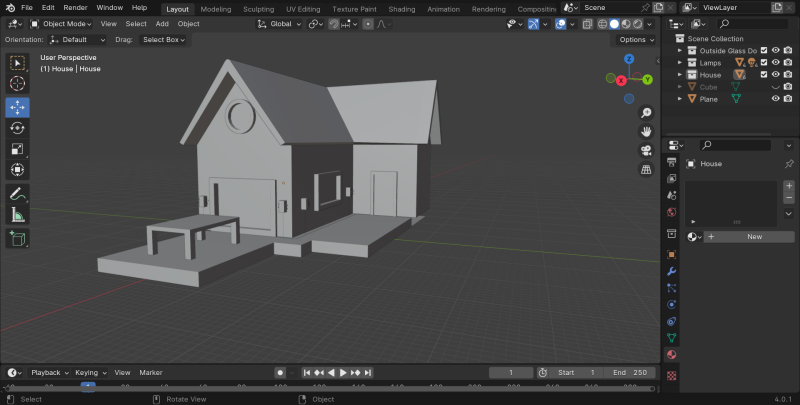The image size is (800, 405).
Task: Uncheck Outside Glass Do collection checkbox
Action: (x=764, y=50)
